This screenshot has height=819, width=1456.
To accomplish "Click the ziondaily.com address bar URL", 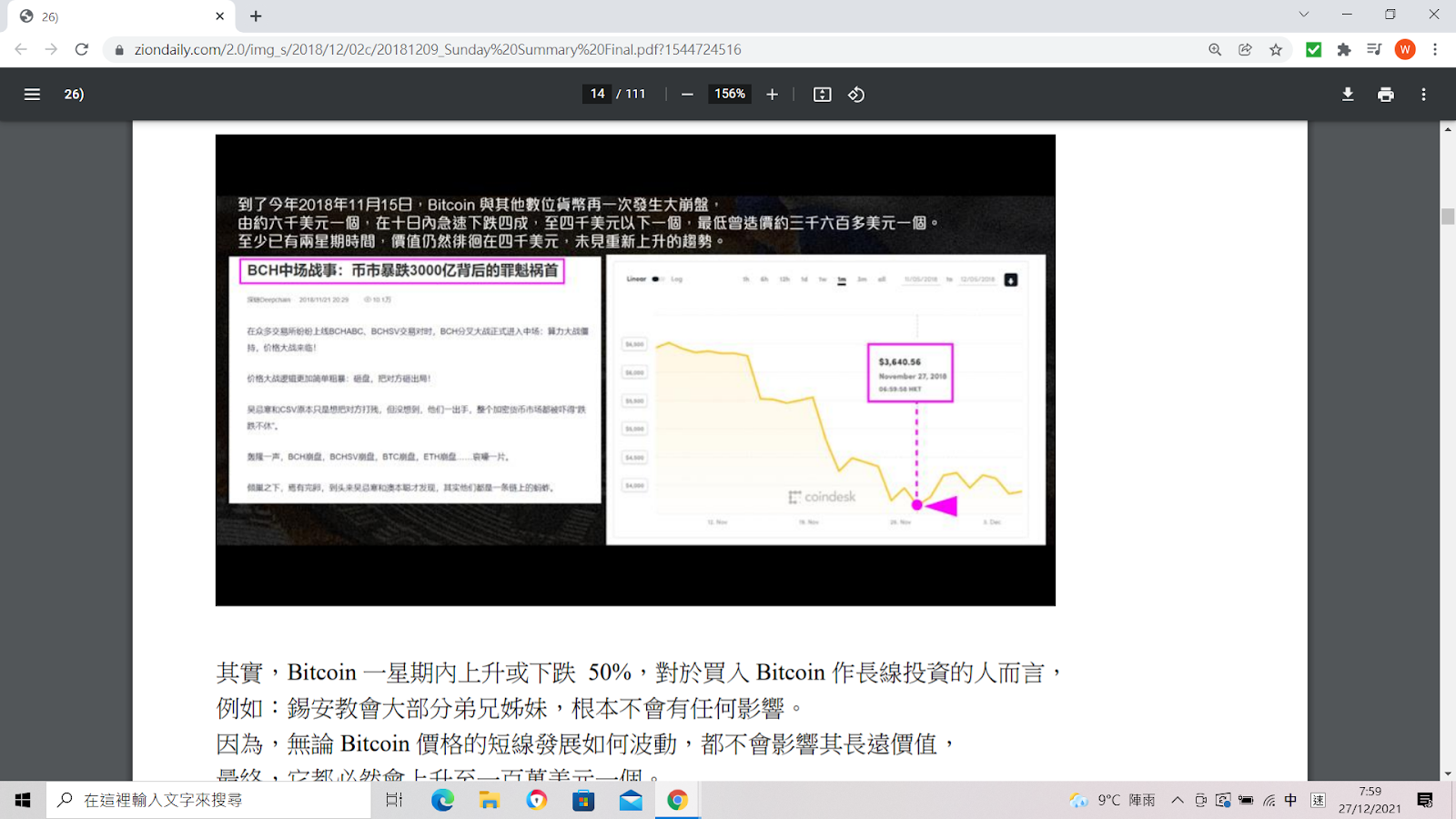I will [x=438, y=49].
